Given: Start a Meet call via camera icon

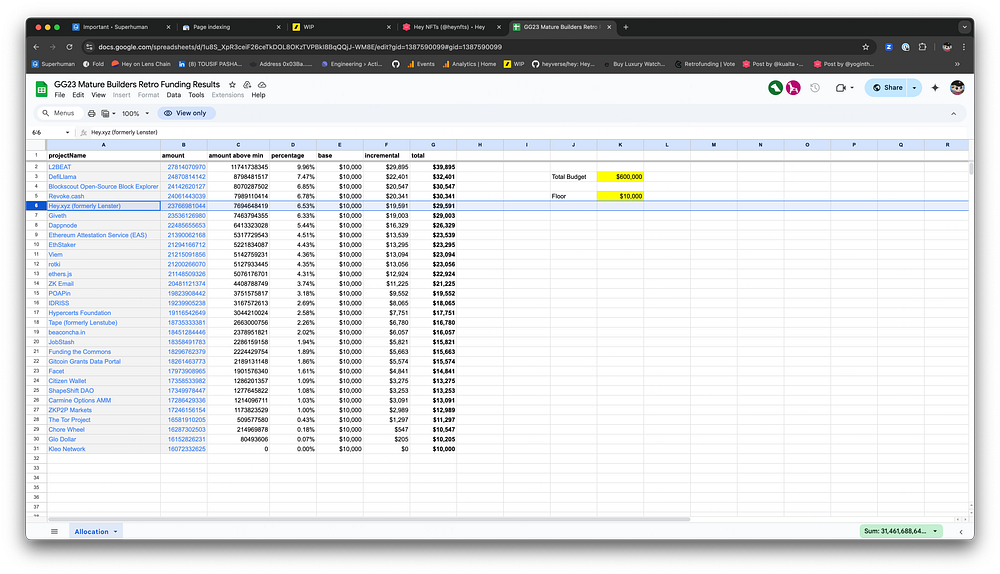Looking at the screenshot, I should click(x=841, y=88).
